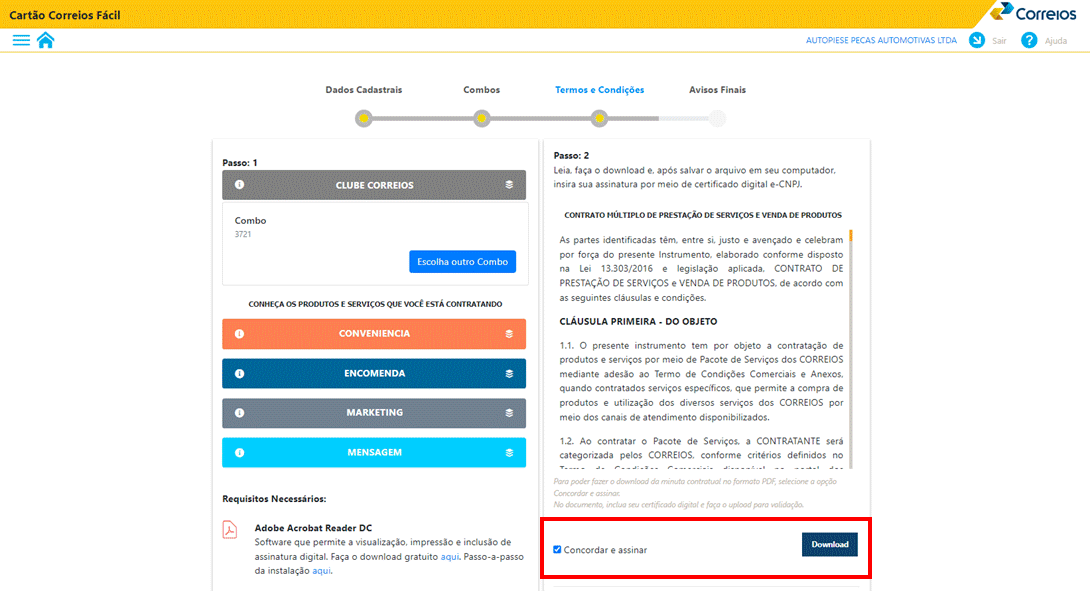
Task: Click the contract text scrollbar
Action: click(x=850, y=349)
